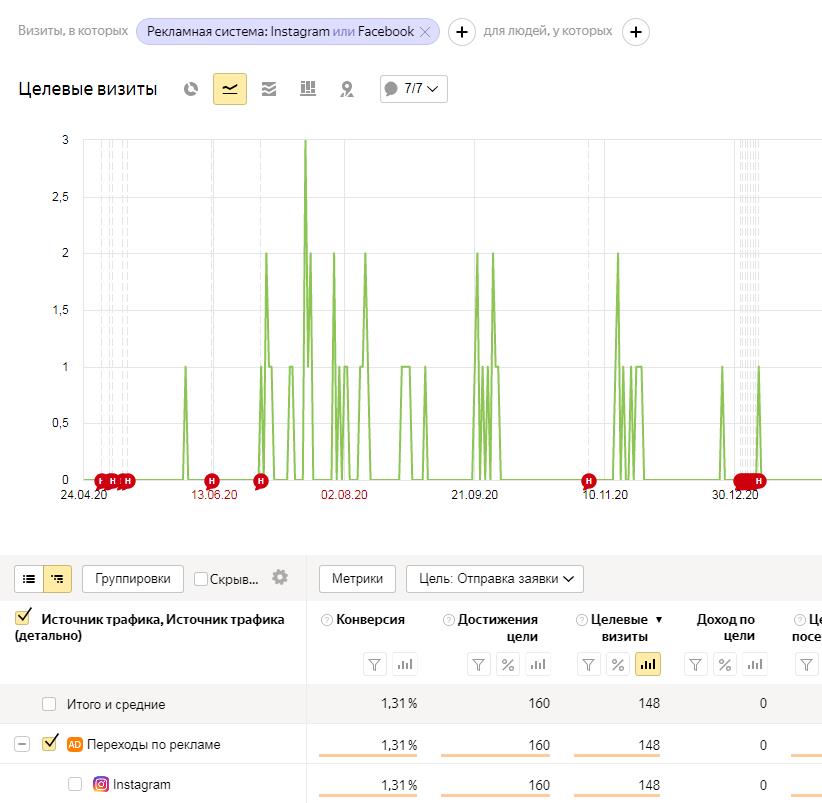
Task: Select the line chart view icon
Action: [x=230, y=89]
